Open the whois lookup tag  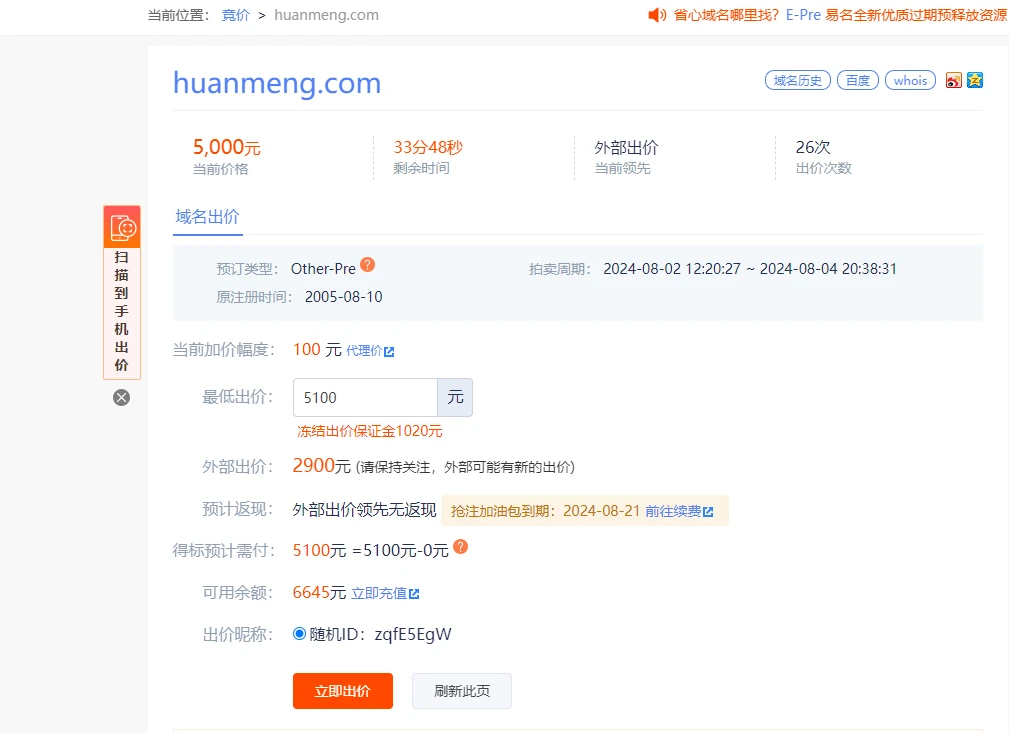(910, 81)
